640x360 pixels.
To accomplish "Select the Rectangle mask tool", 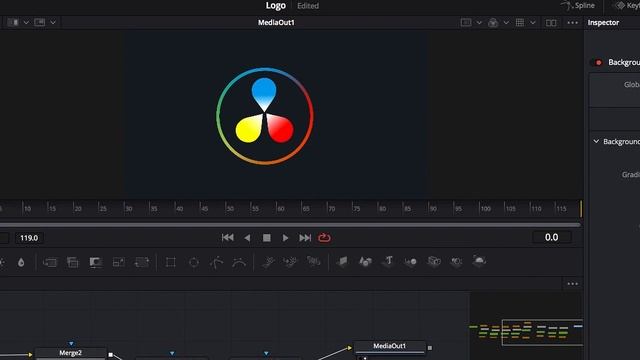I will pos(171,262).
